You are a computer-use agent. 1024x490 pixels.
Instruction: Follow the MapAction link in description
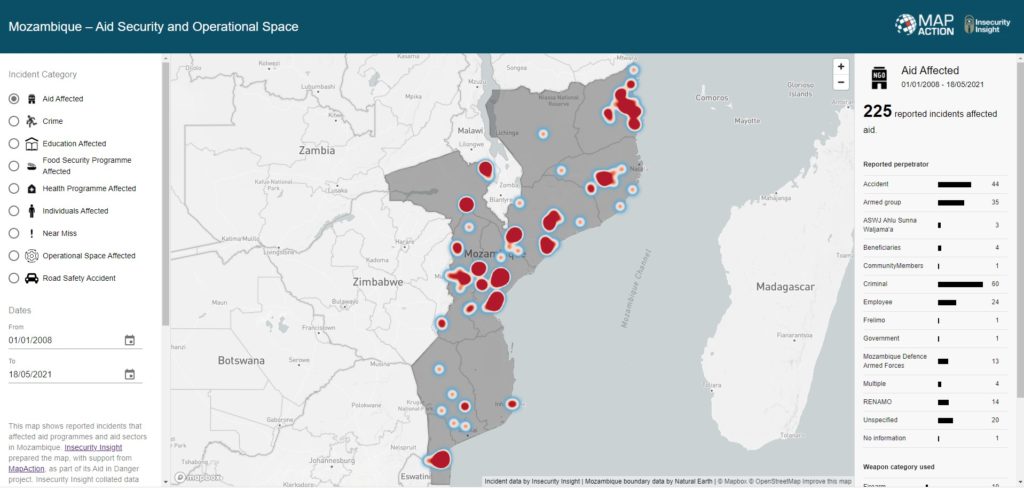(26, 467)
